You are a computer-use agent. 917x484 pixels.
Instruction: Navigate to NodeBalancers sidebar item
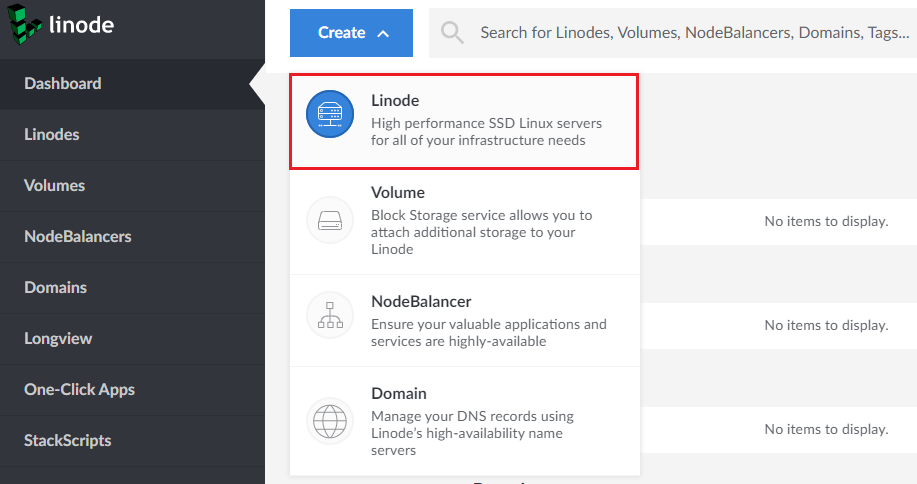pyautogui.click(x=78, y=237)
